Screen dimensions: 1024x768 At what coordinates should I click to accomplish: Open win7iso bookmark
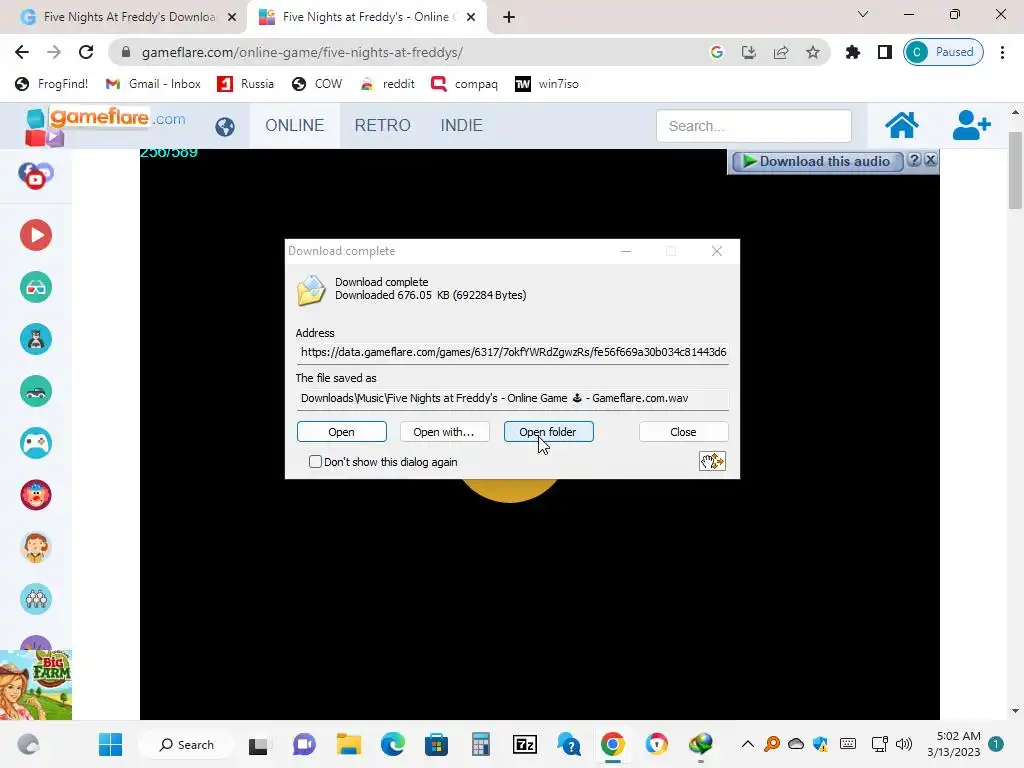coord(547,84)
